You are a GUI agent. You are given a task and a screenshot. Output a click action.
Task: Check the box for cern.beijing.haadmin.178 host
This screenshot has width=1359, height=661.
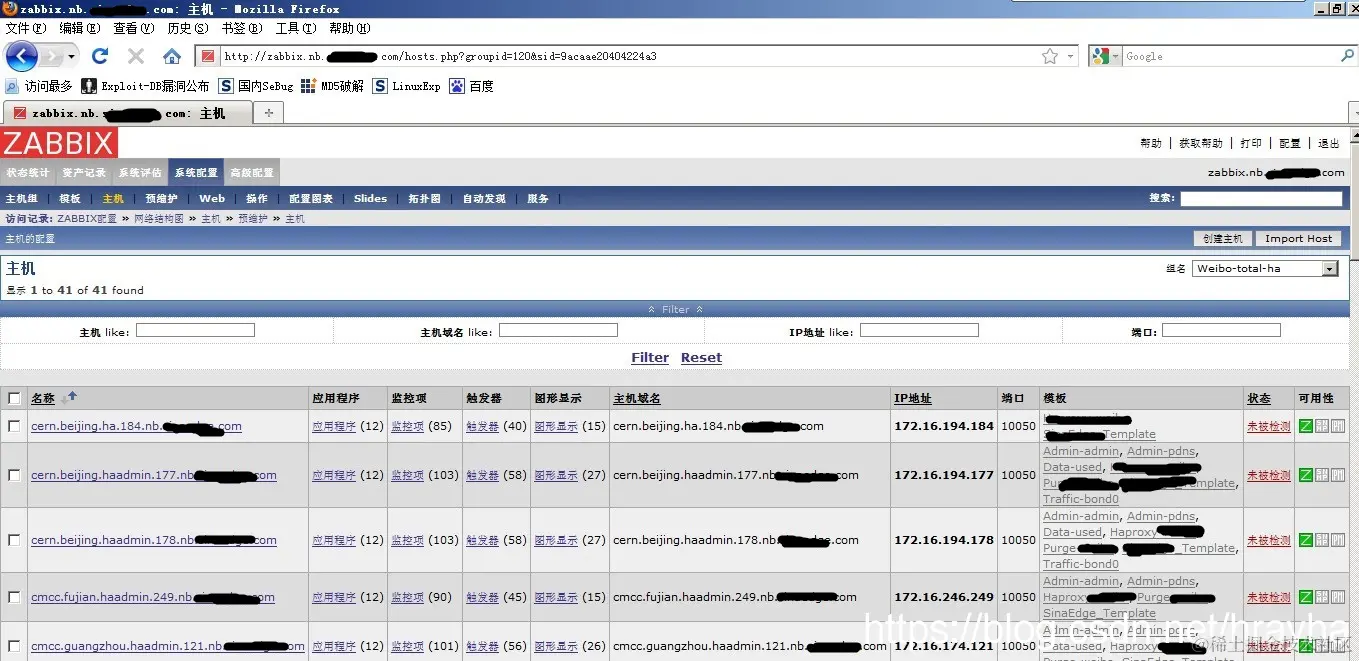[x=14, y=540]
